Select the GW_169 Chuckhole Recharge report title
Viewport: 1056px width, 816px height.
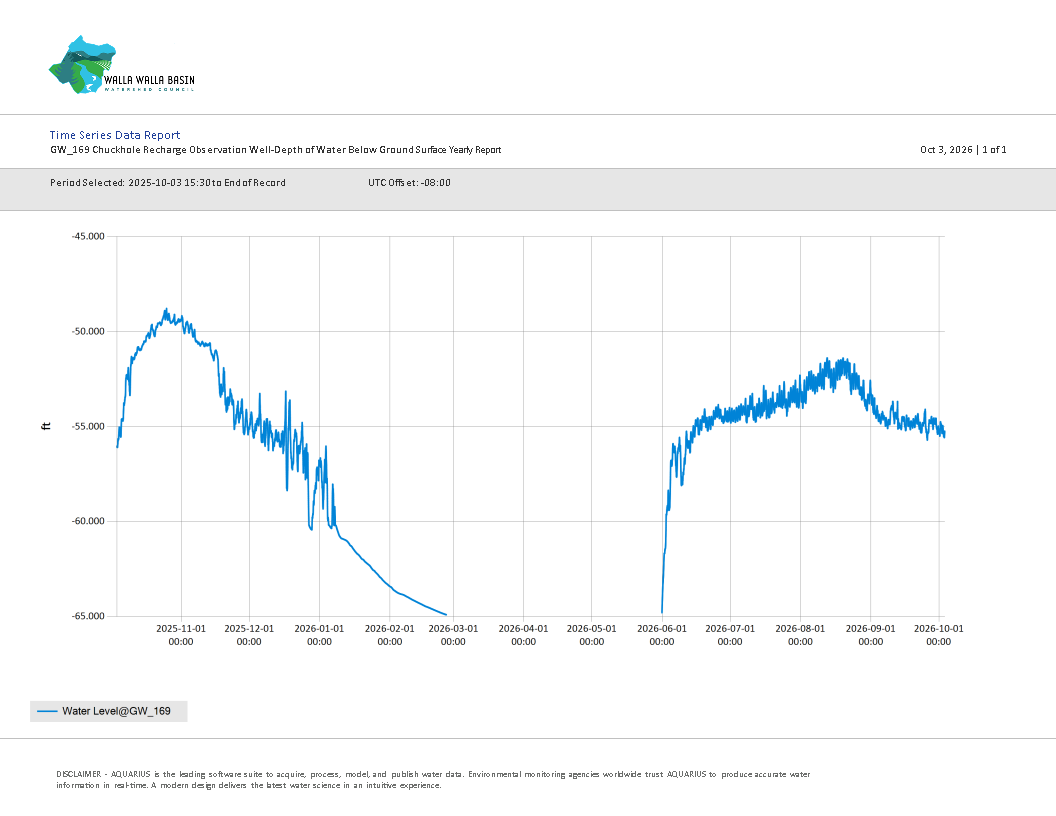pyautogui.click(x=275, y=149)
